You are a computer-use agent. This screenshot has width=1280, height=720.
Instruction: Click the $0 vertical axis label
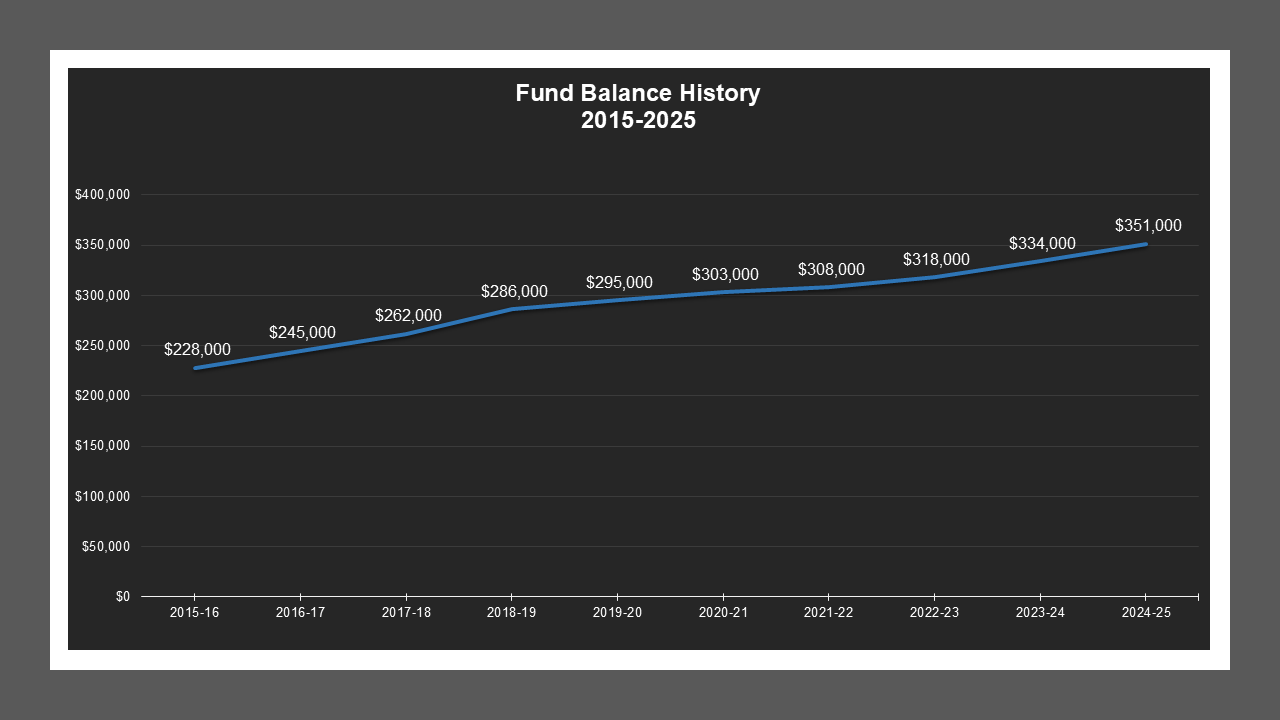tap(124, 595)
